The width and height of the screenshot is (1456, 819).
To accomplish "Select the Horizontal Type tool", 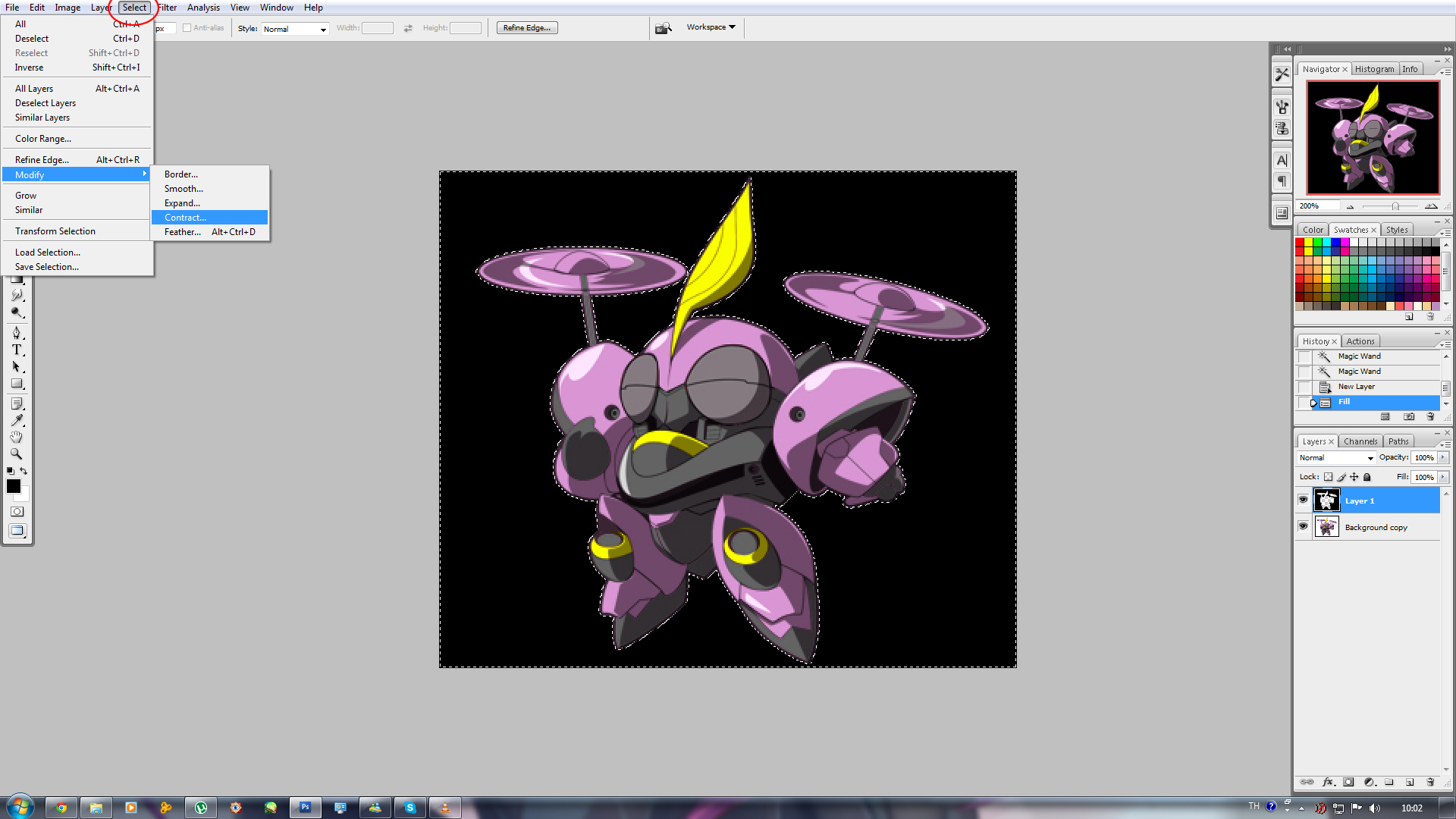I will click(x=17, y=350).
